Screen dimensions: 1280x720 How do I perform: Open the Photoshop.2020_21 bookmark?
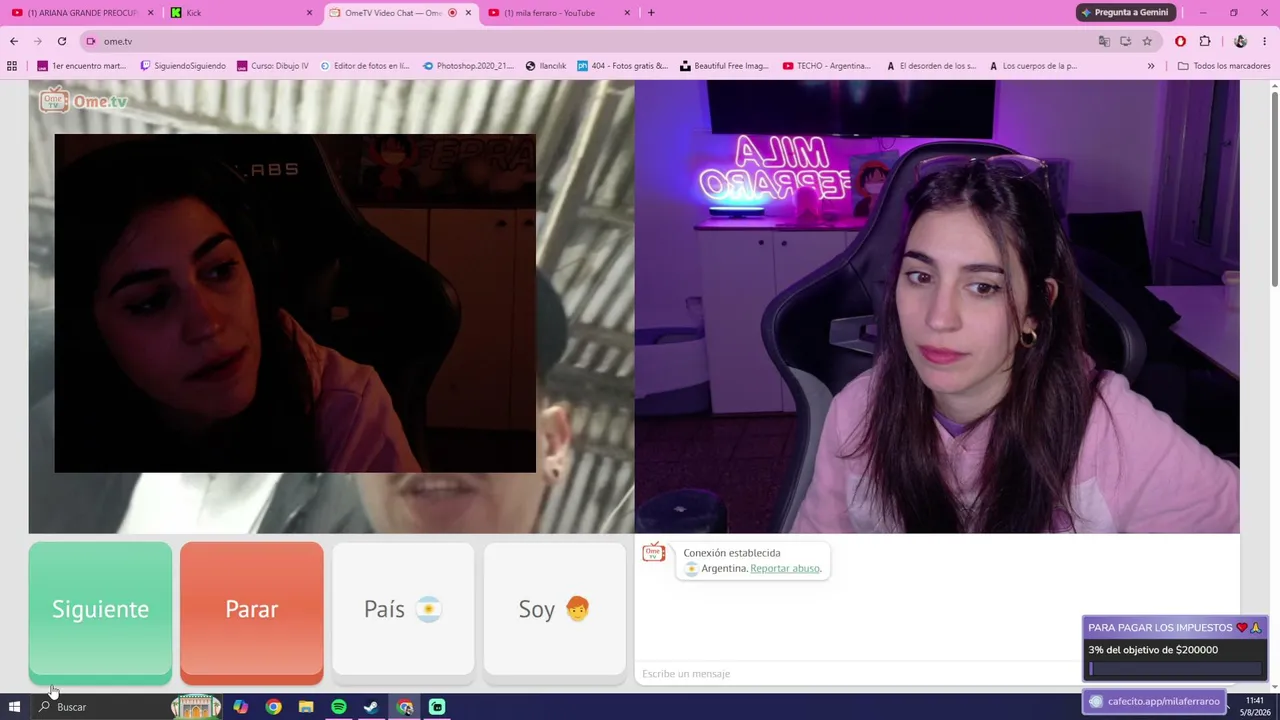click(468, 66)
